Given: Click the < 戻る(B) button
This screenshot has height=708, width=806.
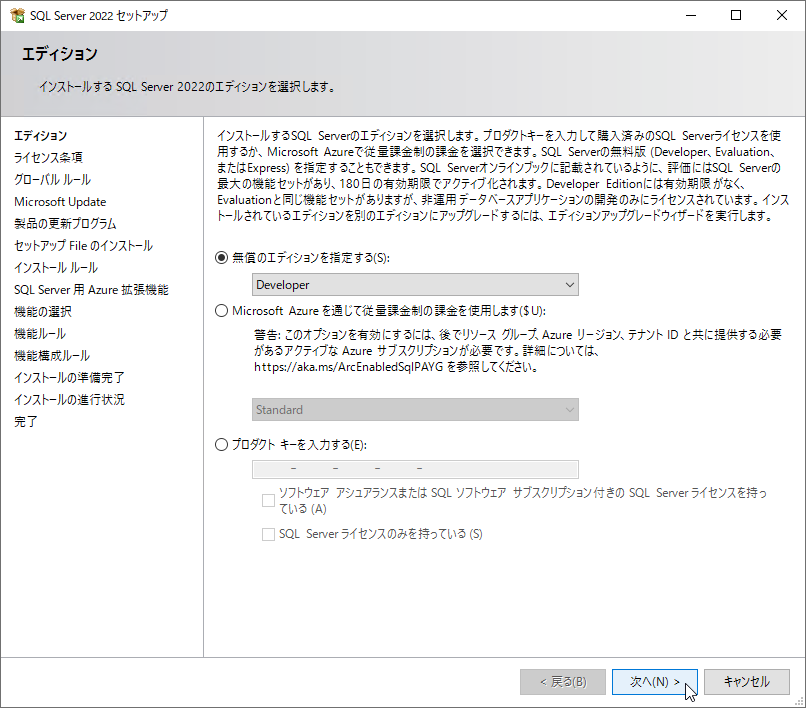Looking at the screenshot, I should [563, 682].
